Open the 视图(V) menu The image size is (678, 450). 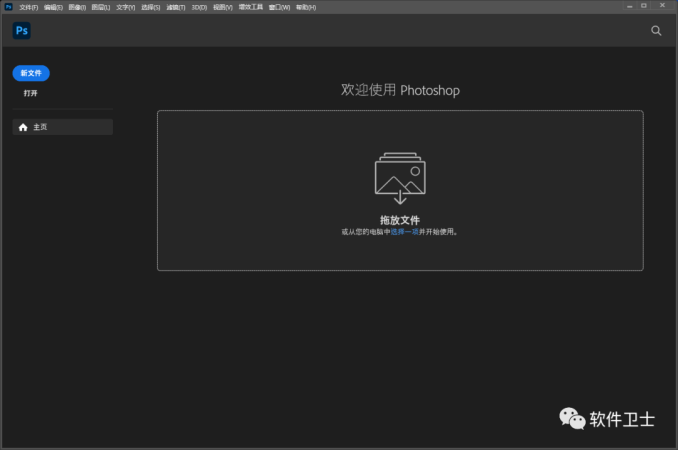coord(223,7)
